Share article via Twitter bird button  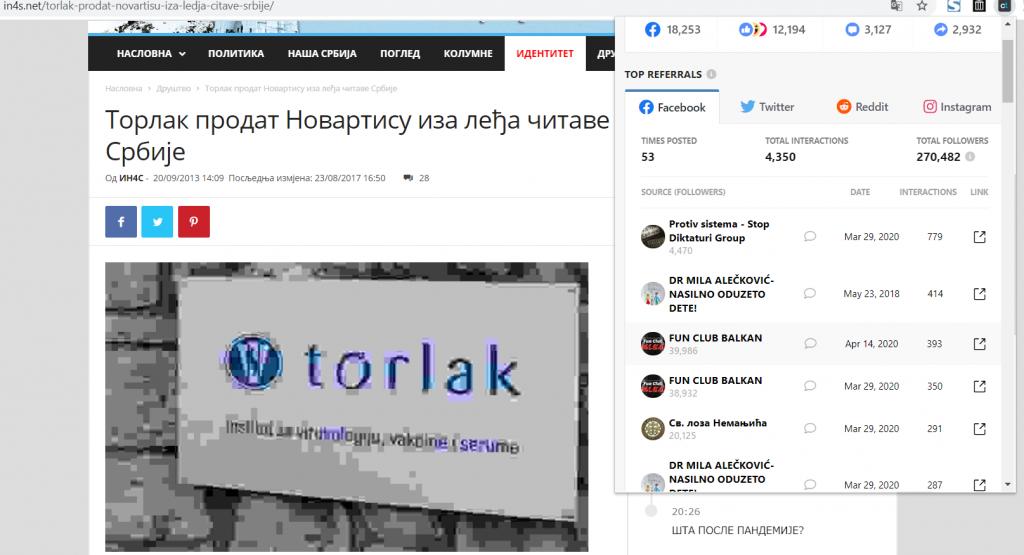157,222
